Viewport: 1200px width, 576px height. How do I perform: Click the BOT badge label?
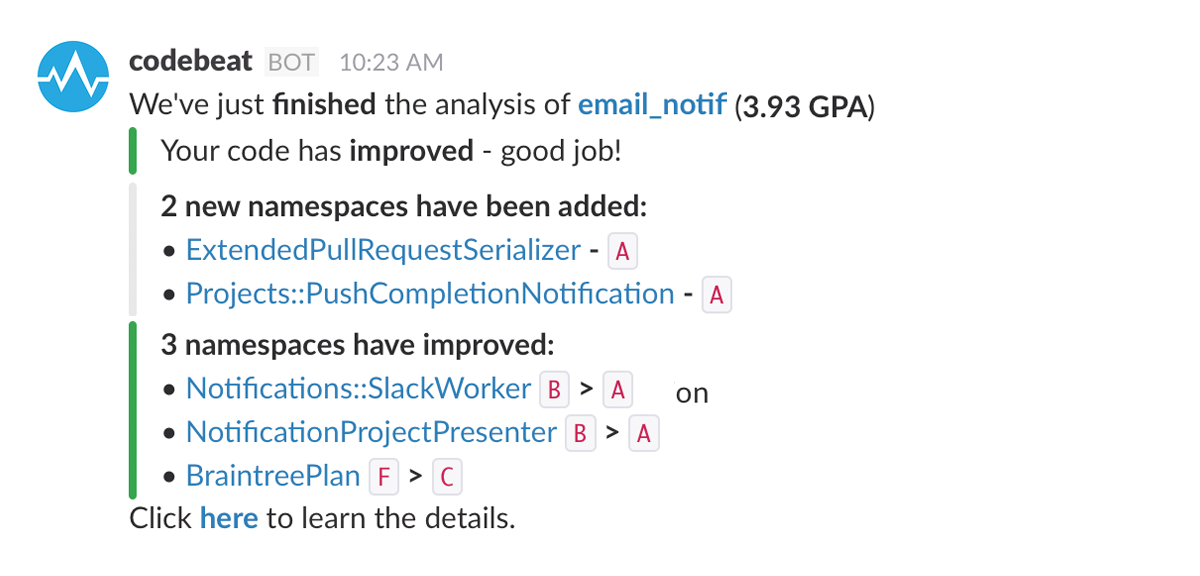[291, 62]
